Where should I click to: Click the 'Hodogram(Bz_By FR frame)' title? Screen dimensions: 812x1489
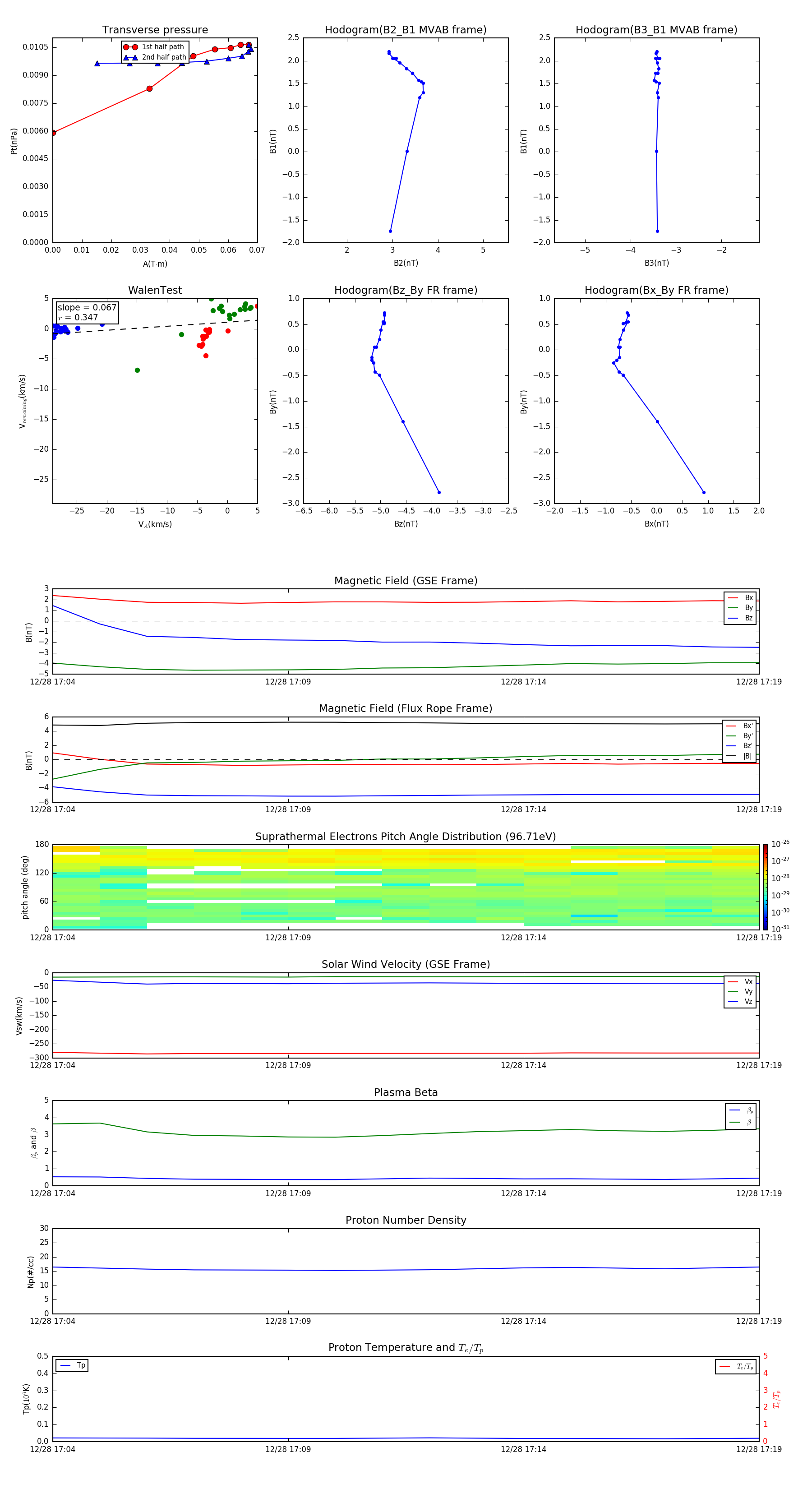coord(405,290)
